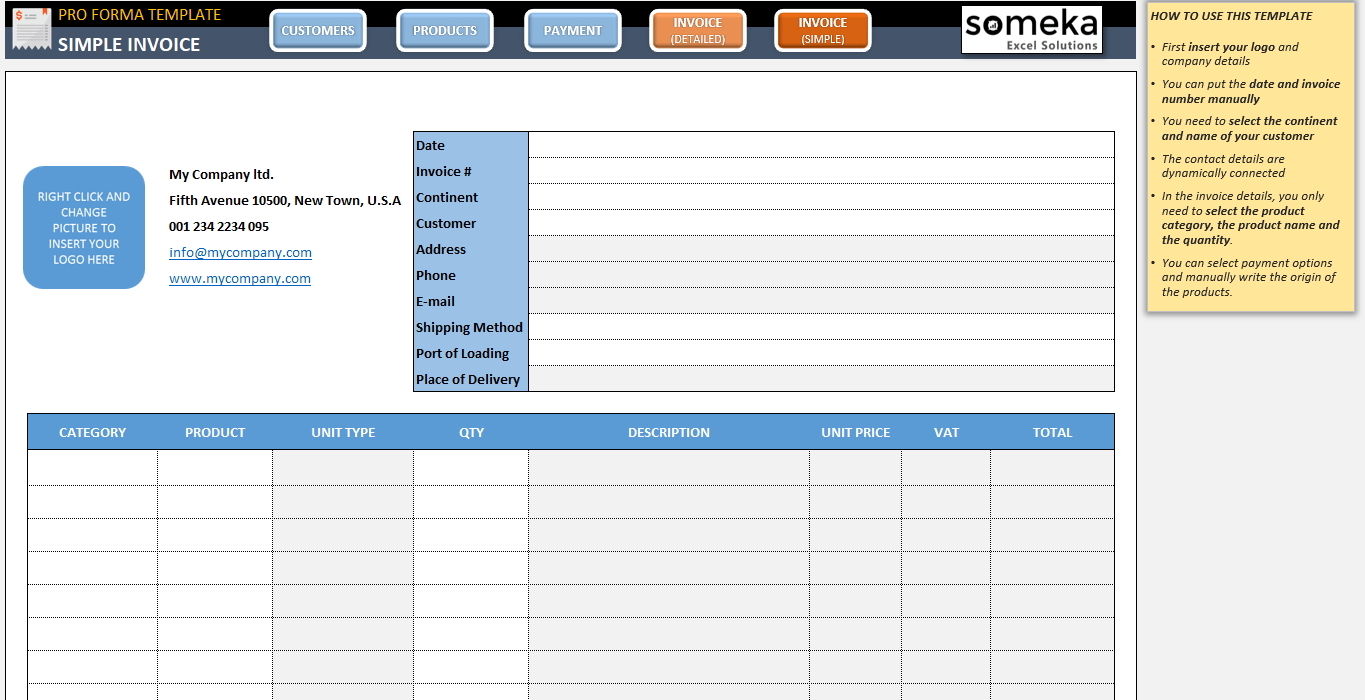Open the info@mycompany.com email link
The width and height of the screenshot is (1365, 700).
240,253
